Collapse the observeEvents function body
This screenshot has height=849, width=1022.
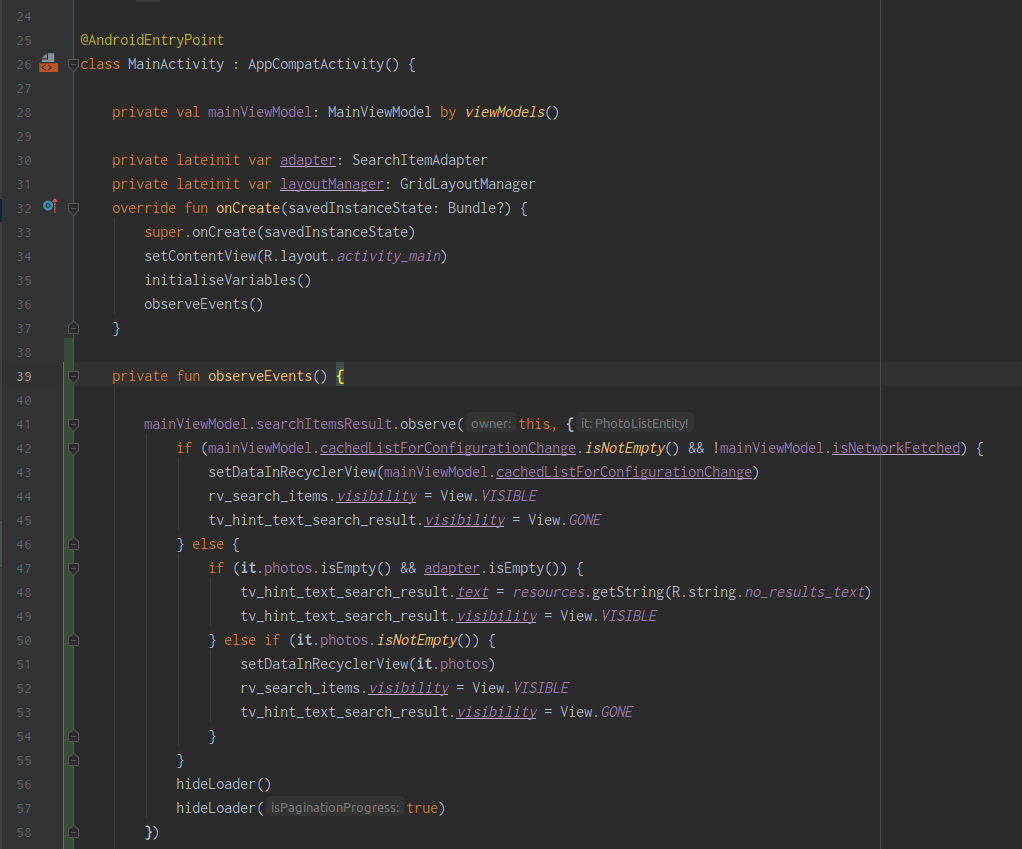71,375
